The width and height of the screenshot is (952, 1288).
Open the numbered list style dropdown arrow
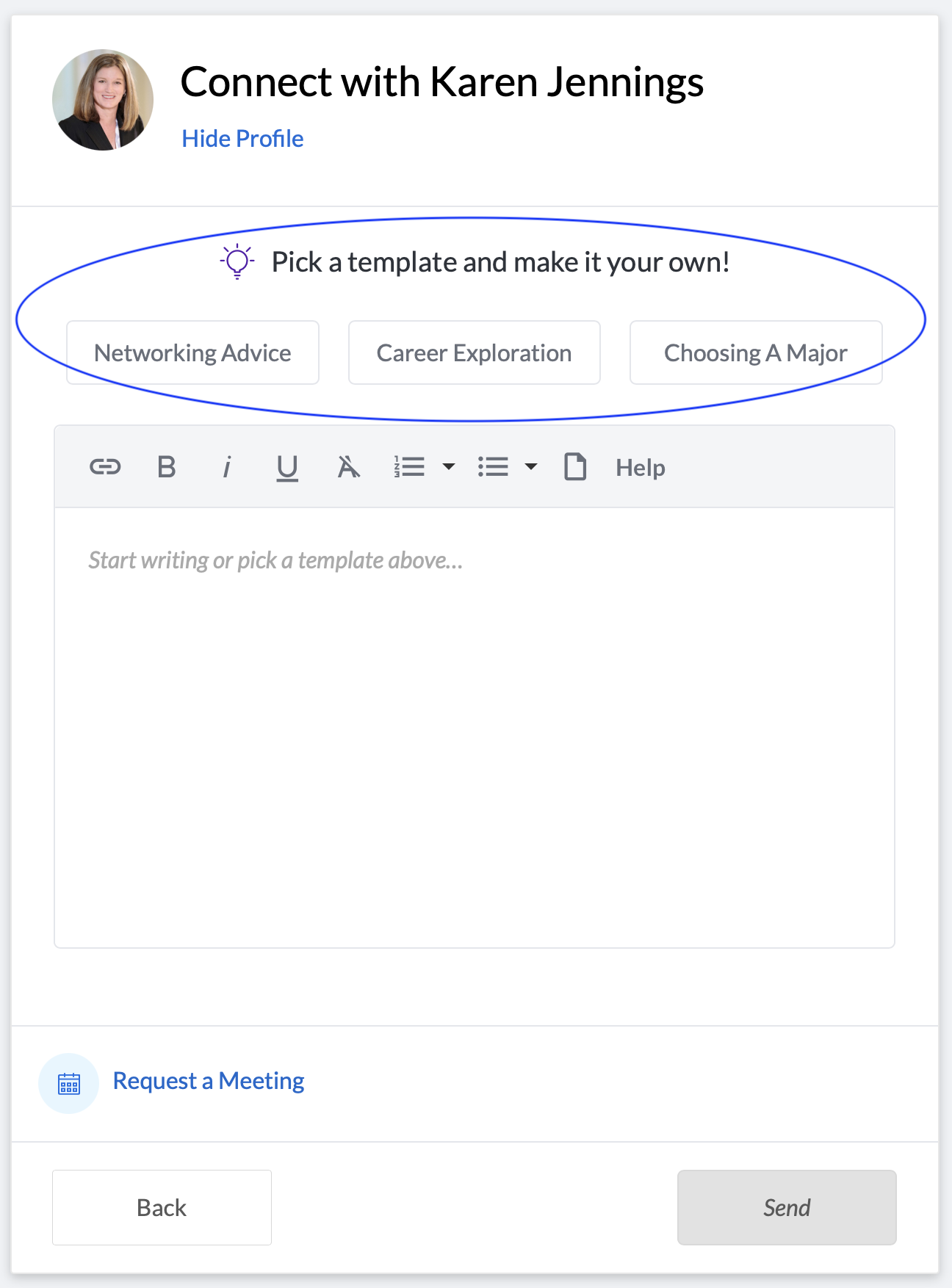[x=449, y=467]
